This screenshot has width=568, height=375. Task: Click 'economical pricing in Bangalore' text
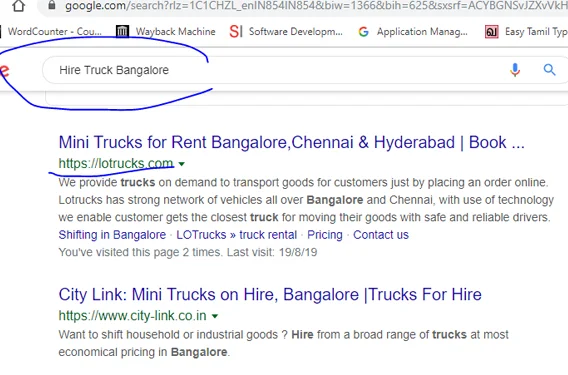(144, 352)
